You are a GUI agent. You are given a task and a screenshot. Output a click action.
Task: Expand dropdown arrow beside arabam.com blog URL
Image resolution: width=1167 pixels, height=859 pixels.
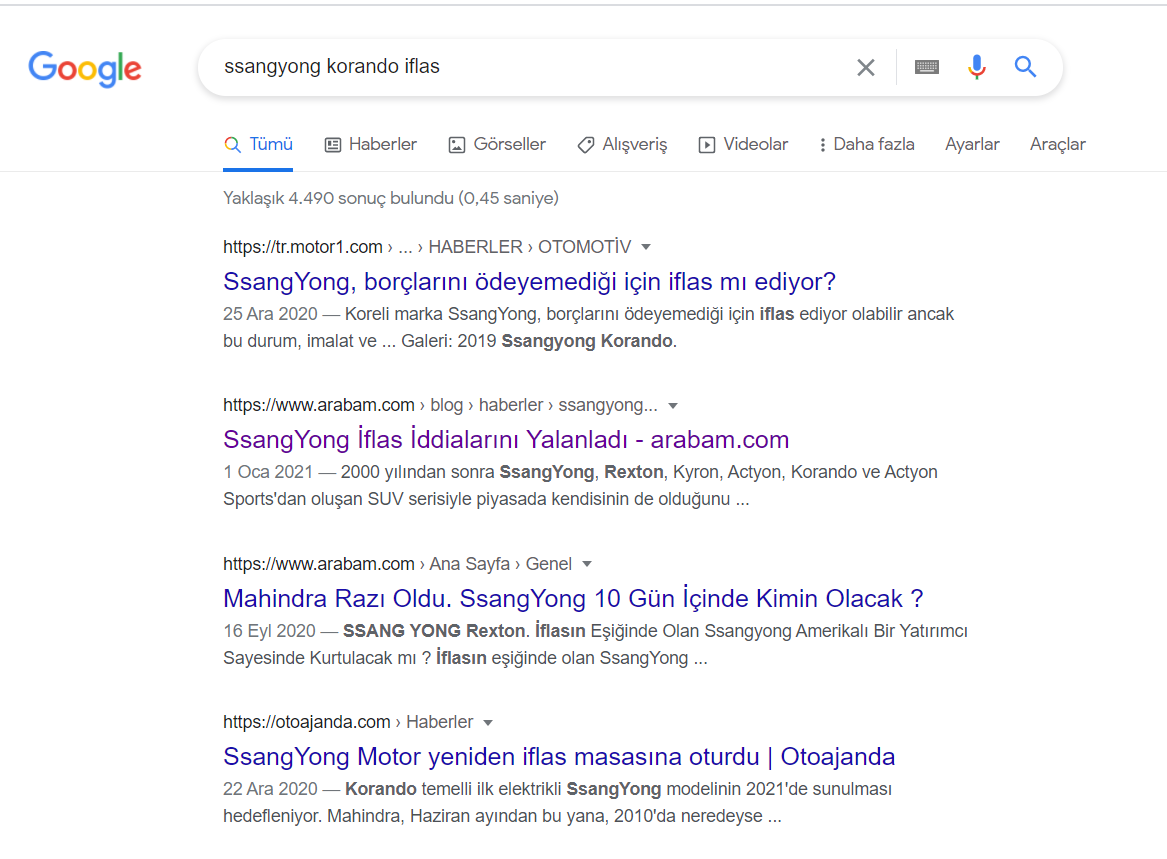coord(673,406)
